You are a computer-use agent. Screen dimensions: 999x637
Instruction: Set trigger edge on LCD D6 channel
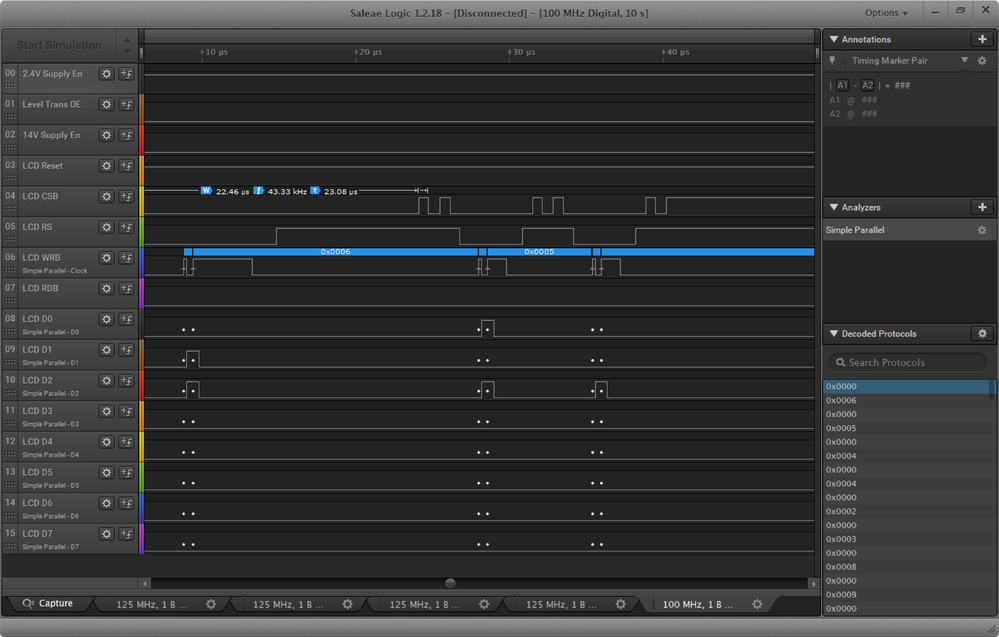pos(126,503)
